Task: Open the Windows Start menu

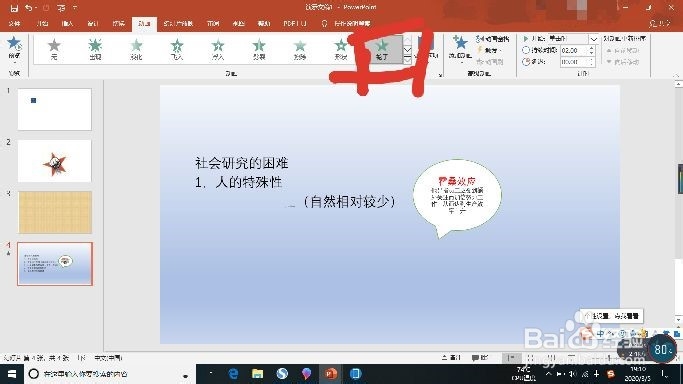Action: (12, 374)
